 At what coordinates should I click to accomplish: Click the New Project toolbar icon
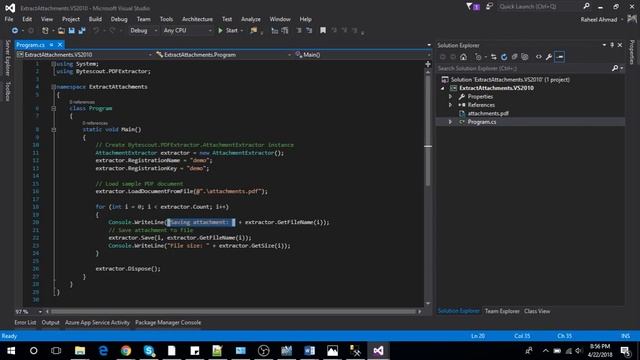click(x=45, y=31)
